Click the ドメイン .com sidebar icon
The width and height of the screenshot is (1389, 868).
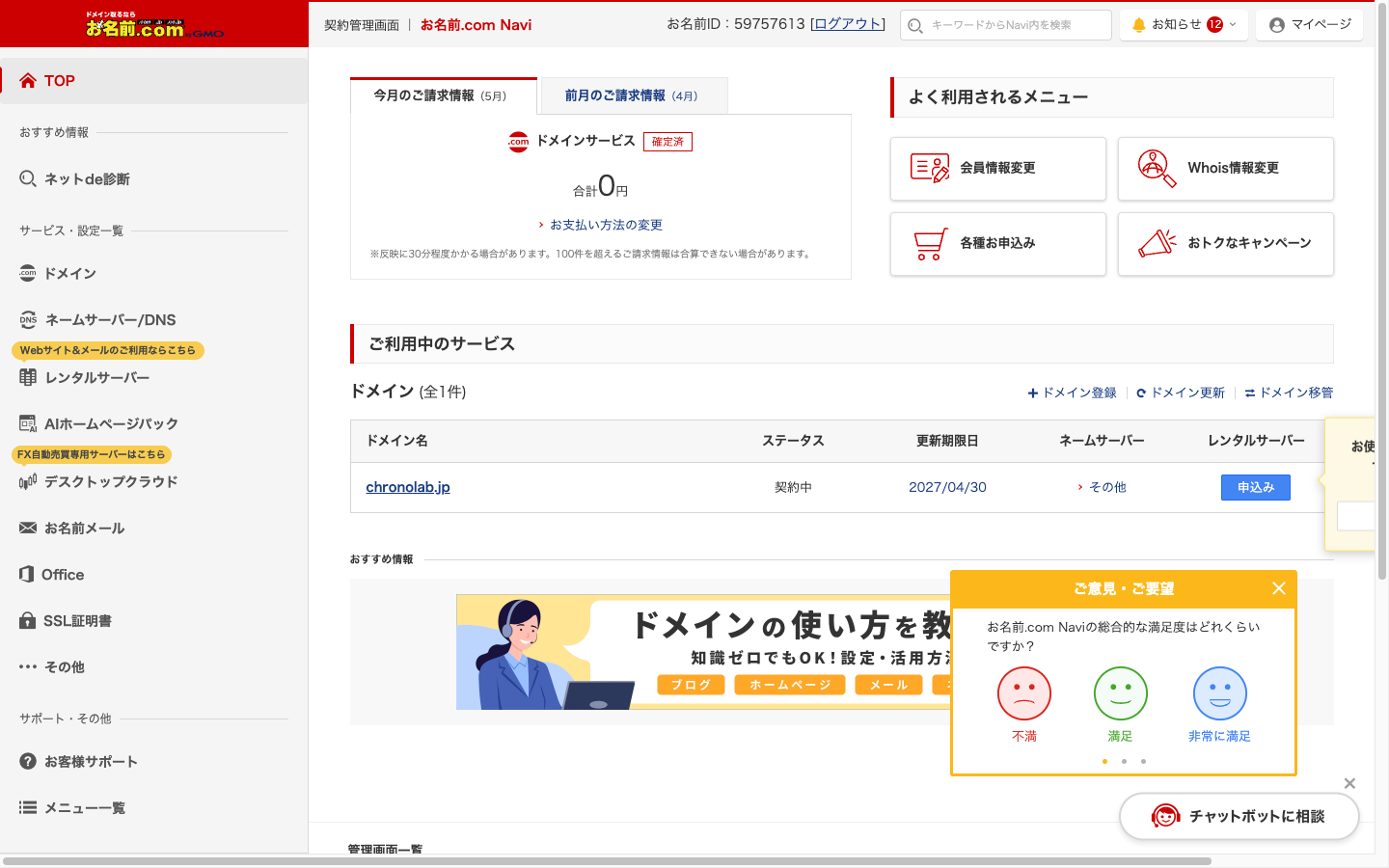28,273
